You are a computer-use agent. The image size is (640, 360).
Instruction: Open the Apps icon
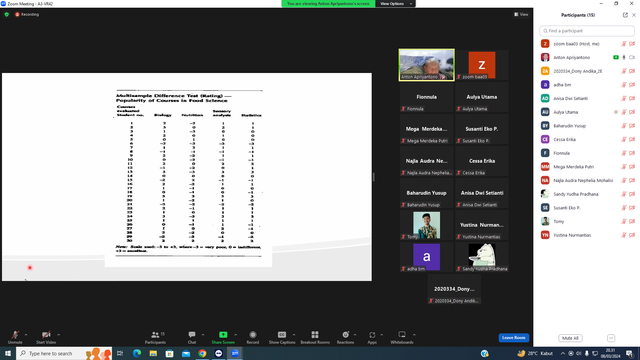372,335
